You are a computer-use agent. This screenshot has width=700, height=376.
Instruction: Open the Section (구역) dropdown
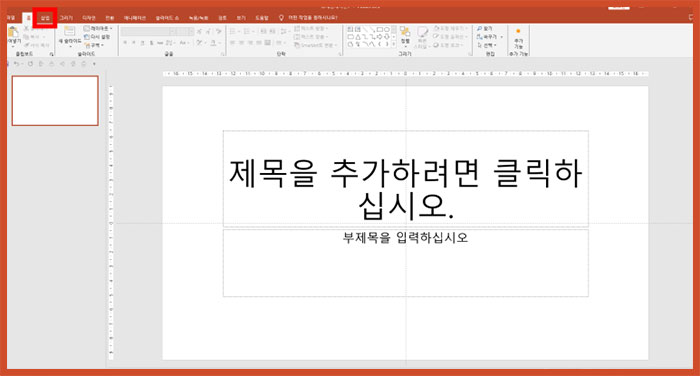pyautogui.click(x=94, y=45)
